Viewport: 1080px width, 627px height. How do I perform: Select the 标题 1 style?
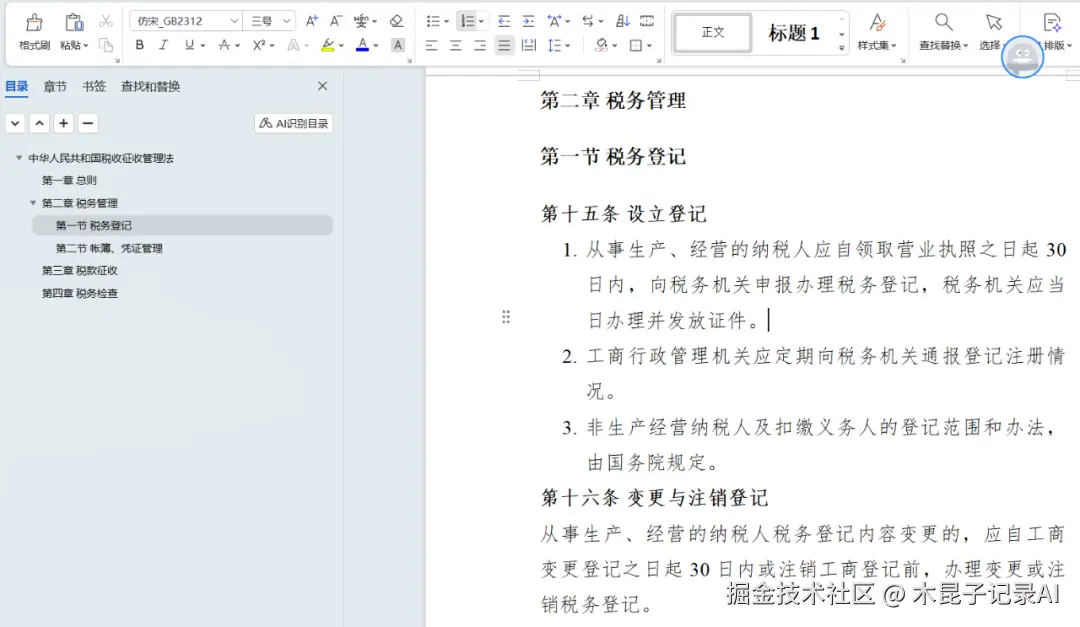pyautogui.click(x=793, y=32)
